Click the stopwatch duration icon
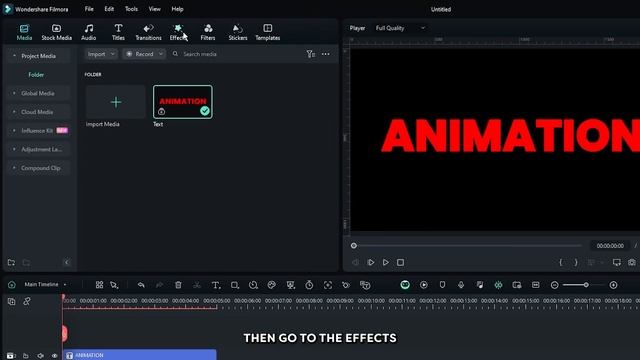This screenshot has height=360, width=640. click(x=309, y=285)
